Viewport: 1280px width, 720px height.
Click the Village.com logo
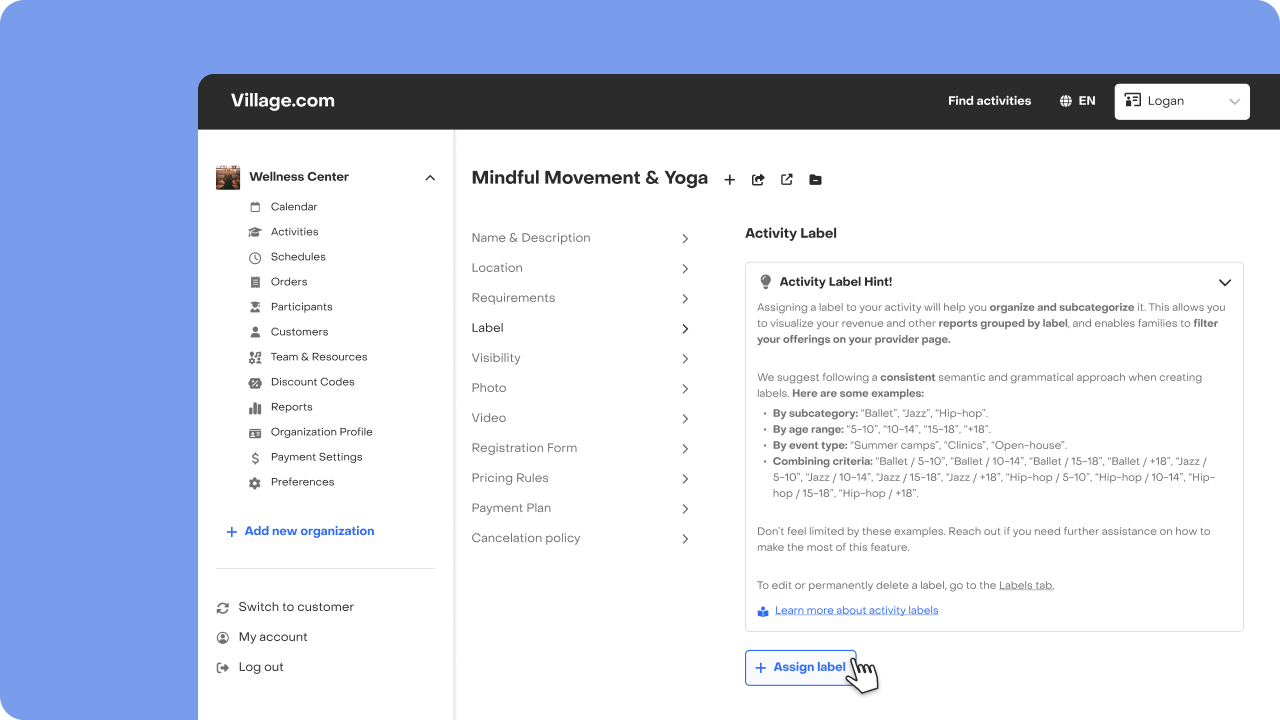coord(283,101)
